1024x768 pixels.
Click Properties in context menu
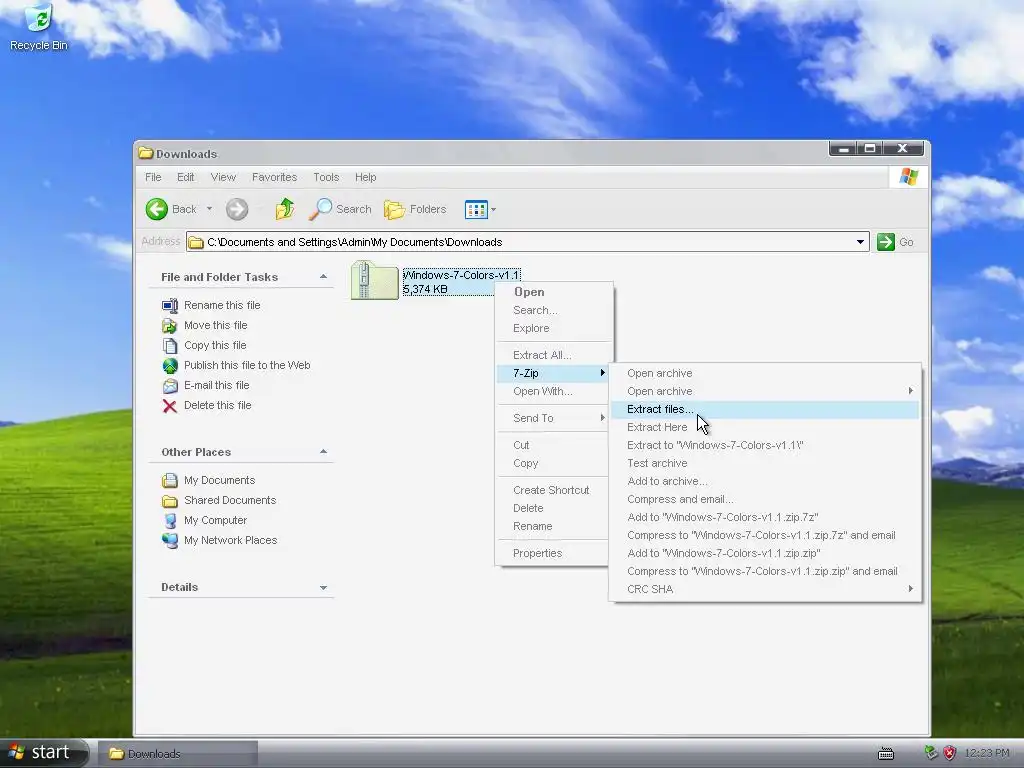pyautogui.click(x=554, y=553)
